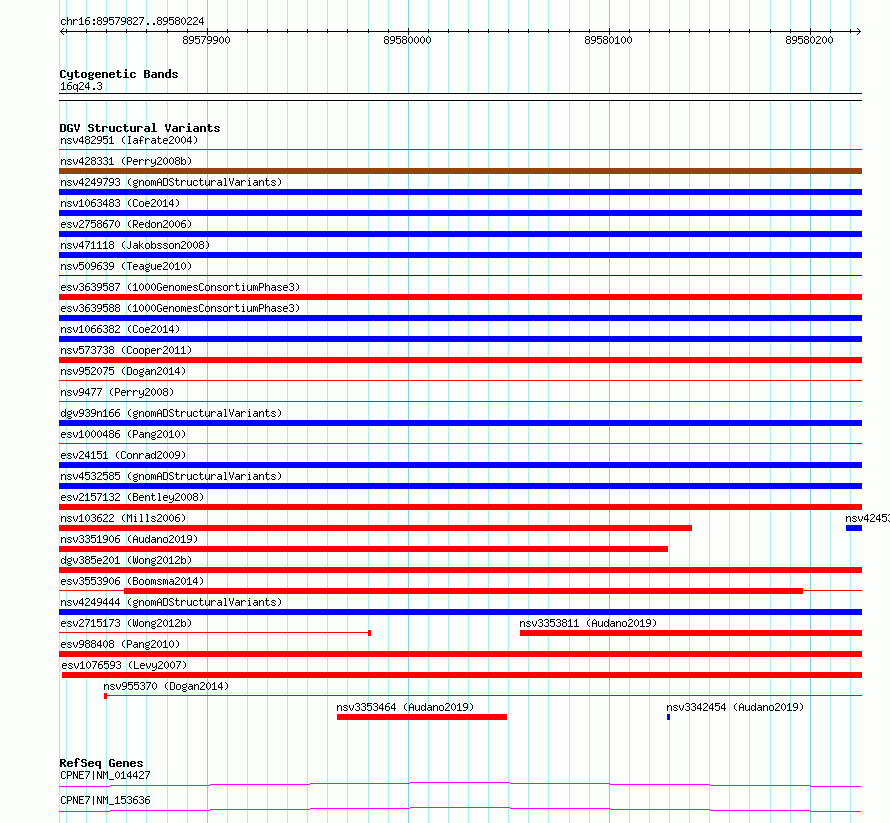Select the nsv471118 (Jakobsson2008) variant label
Viewport: 890px width, 823px height.
pos(135,245)
